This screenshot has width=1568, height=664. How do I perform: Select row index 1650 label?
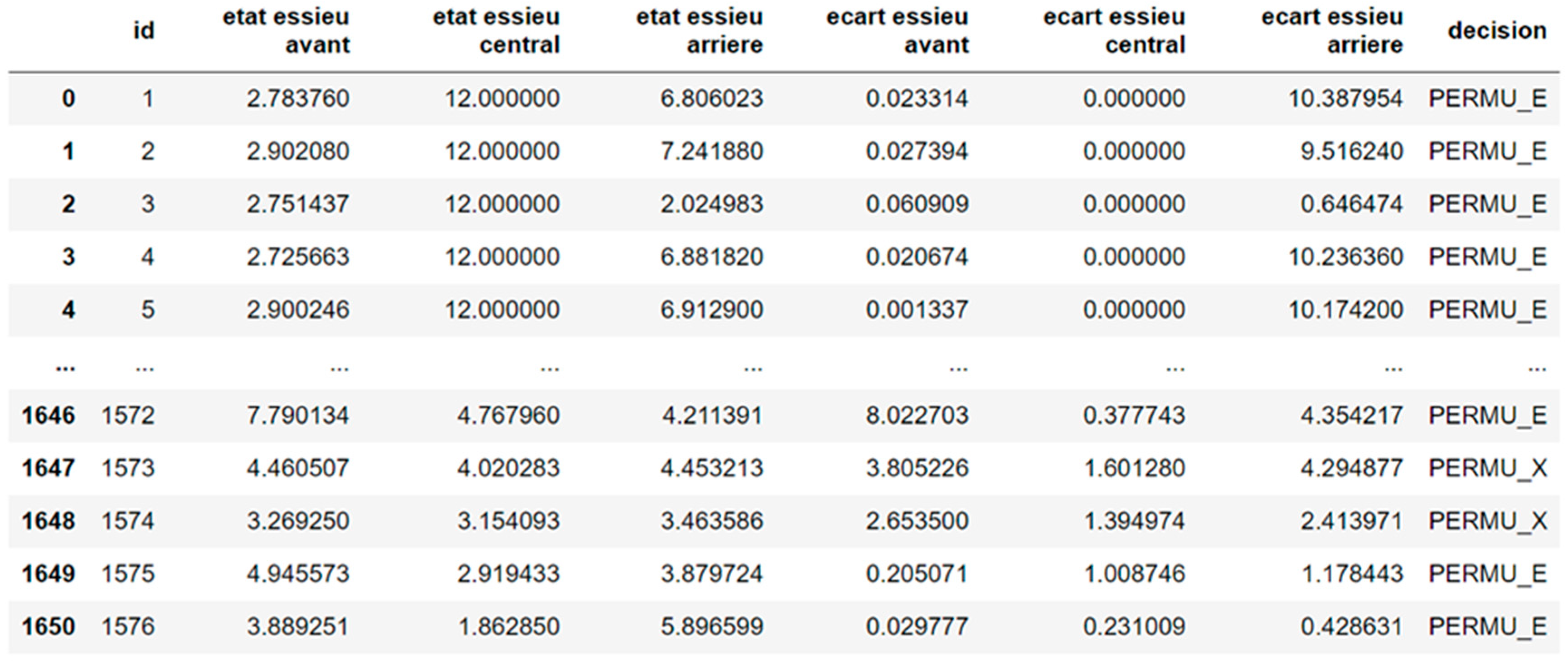(49, 627)
